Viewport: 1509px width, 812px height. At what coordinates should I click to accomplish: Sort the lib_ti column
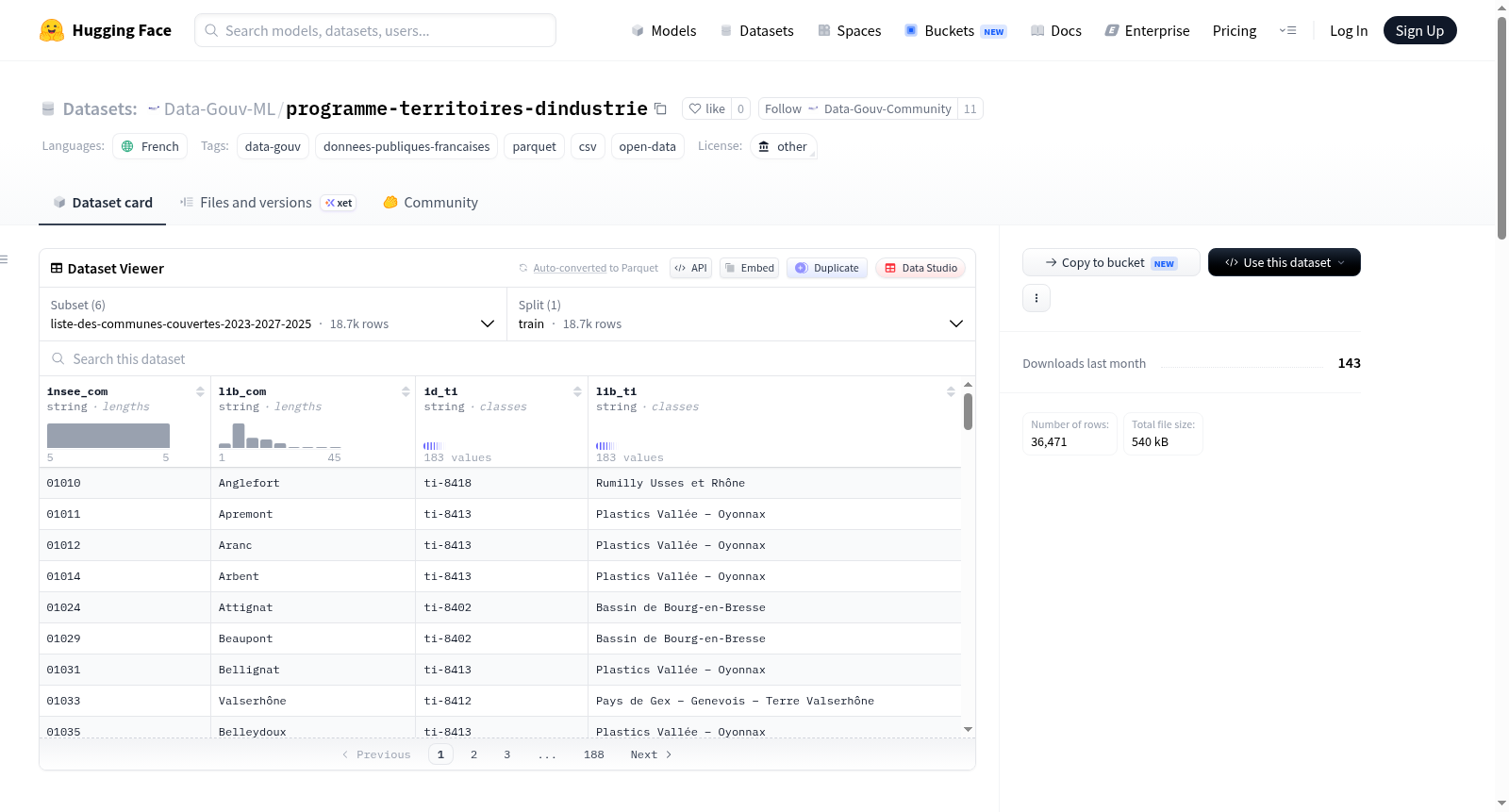coord(951,391)
